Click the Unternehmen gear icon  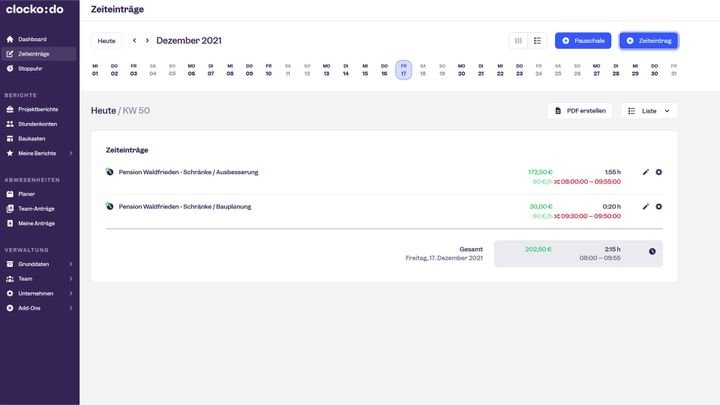tap(10, 293)
